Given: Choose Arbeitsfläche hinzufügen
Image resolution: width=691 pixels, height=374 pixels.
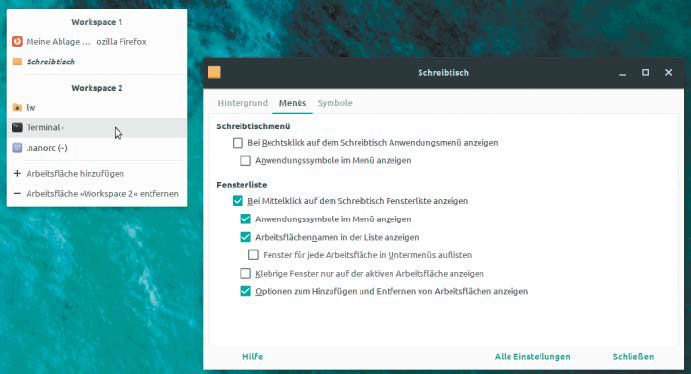Looking at the screenshot, I should click(x=97, y=174).
